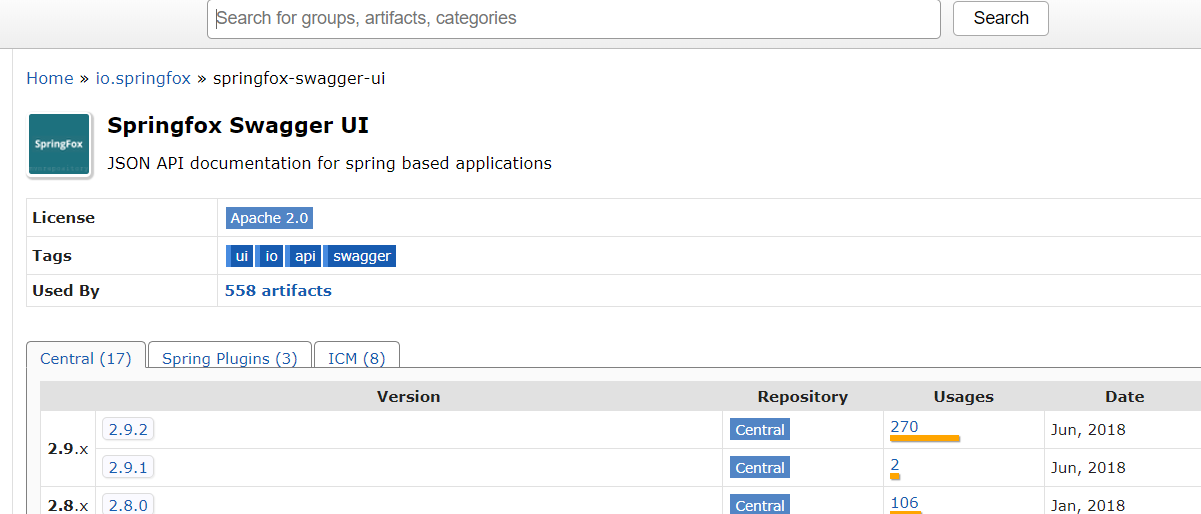The height and width of the screenshot is (514, 1201).
Task: Open io.springfox breadcrumb link
Action: tap(143, 78)
